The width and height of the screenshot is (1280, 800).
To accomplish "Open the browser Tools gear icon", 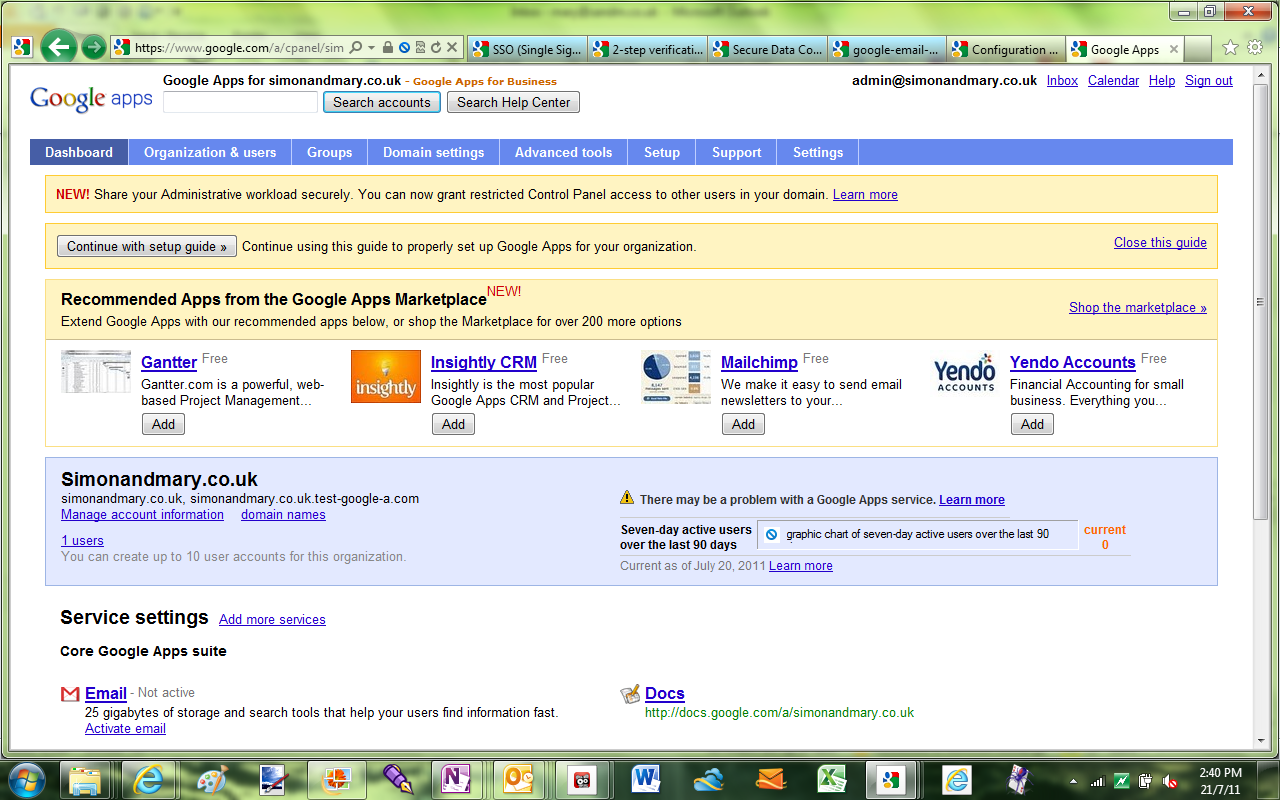I will (1255, 47).
